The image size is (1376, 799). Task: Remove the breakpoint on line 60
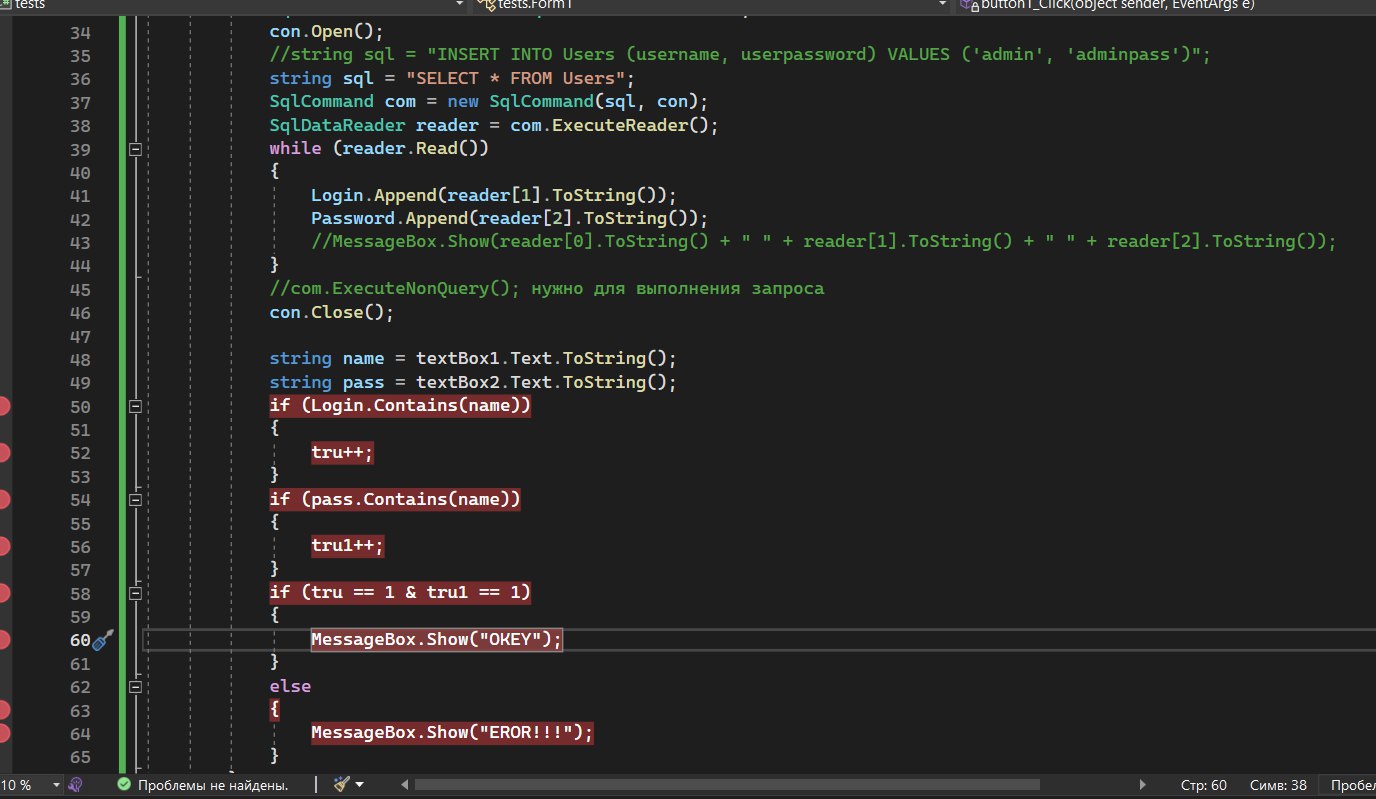[3, 640]
